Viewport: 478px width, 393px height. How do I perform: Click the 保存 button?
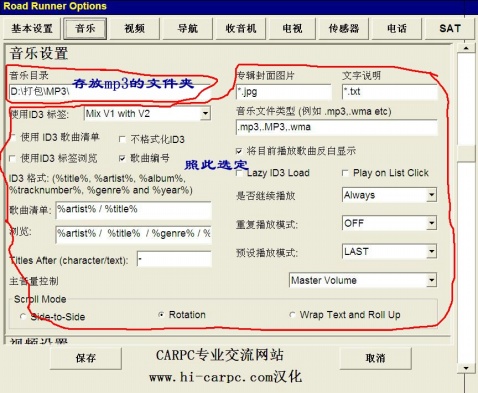tap(86, 358)
